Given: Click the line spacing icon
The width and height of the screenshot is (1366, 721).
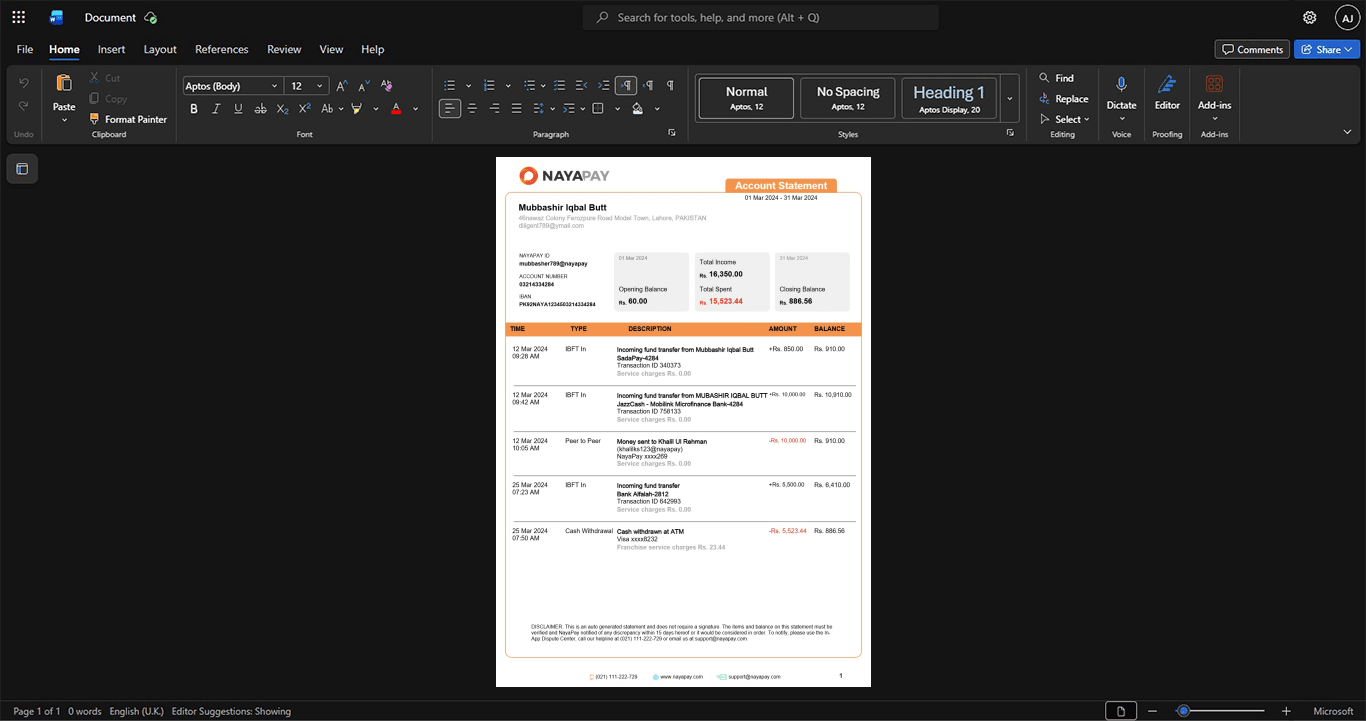Looking at the screenshot, I should (538, 109).
